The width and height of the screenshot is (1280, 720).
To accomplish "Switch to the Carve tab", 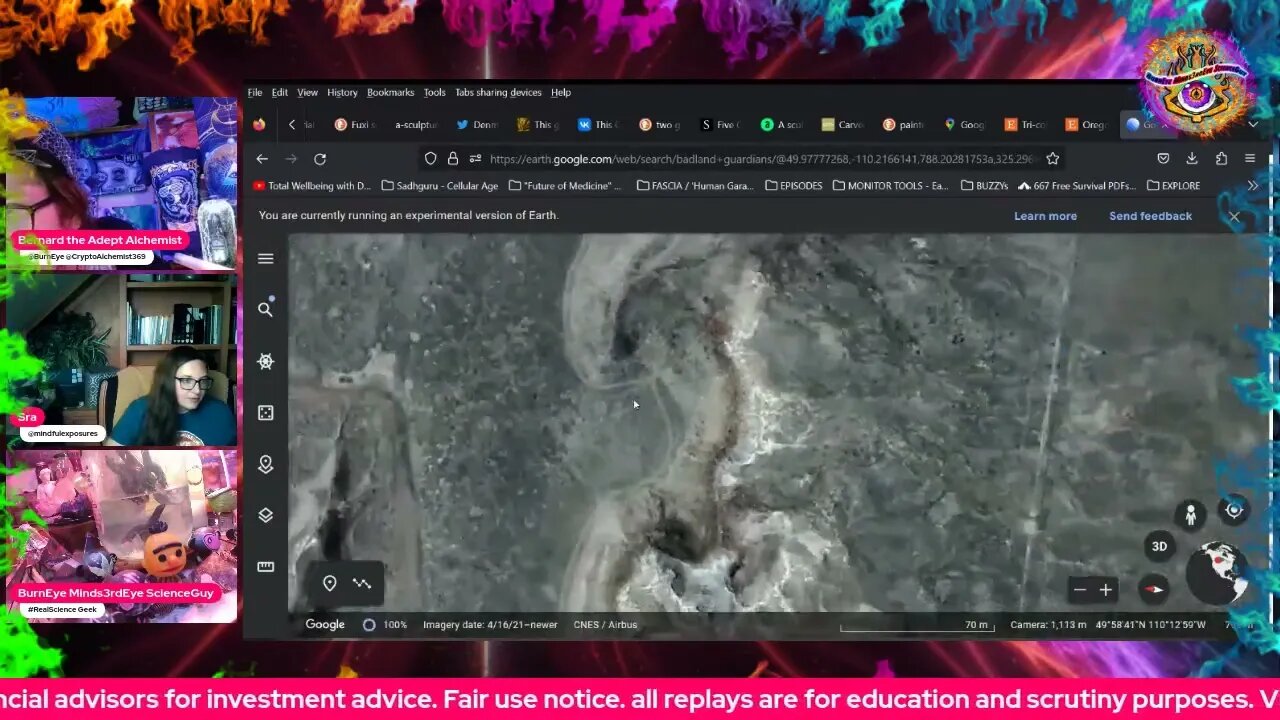I will (844, 125).
